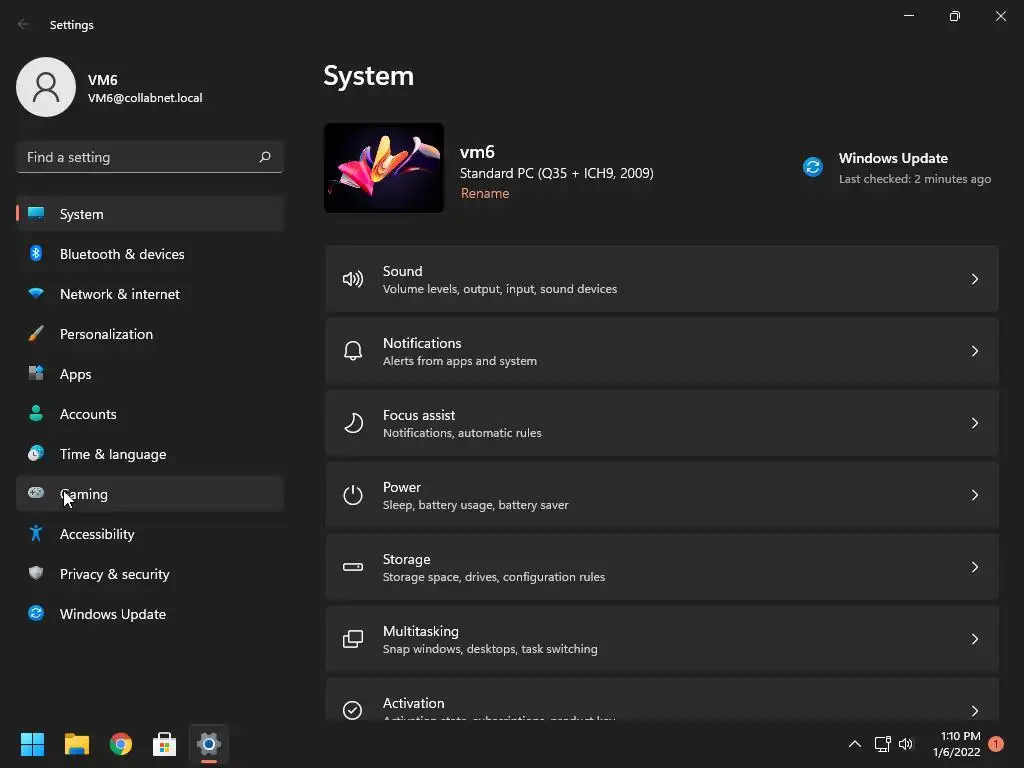Click the Settings gear on the taskbar
Viewport: 1024px width, 768px height.
pos(209,744)
